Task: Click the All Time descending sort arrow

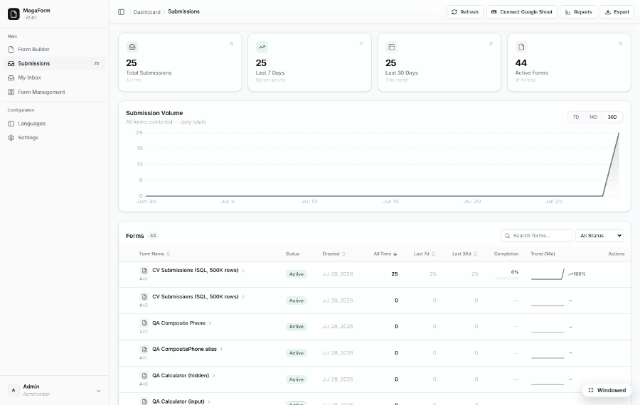Action: click(x=395, y=254)
